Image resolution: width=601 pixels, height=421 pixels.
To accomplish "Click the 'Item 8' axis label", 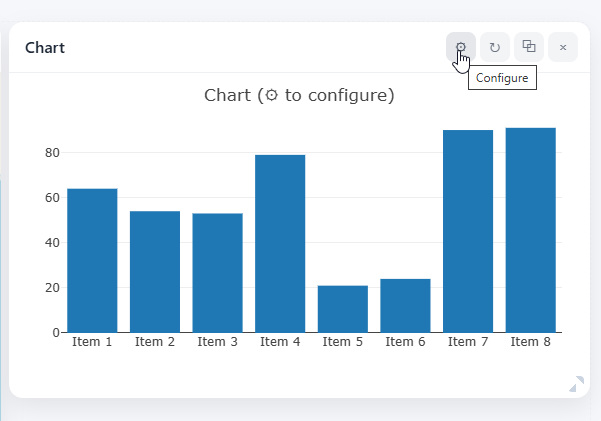I will click(530, 342).
